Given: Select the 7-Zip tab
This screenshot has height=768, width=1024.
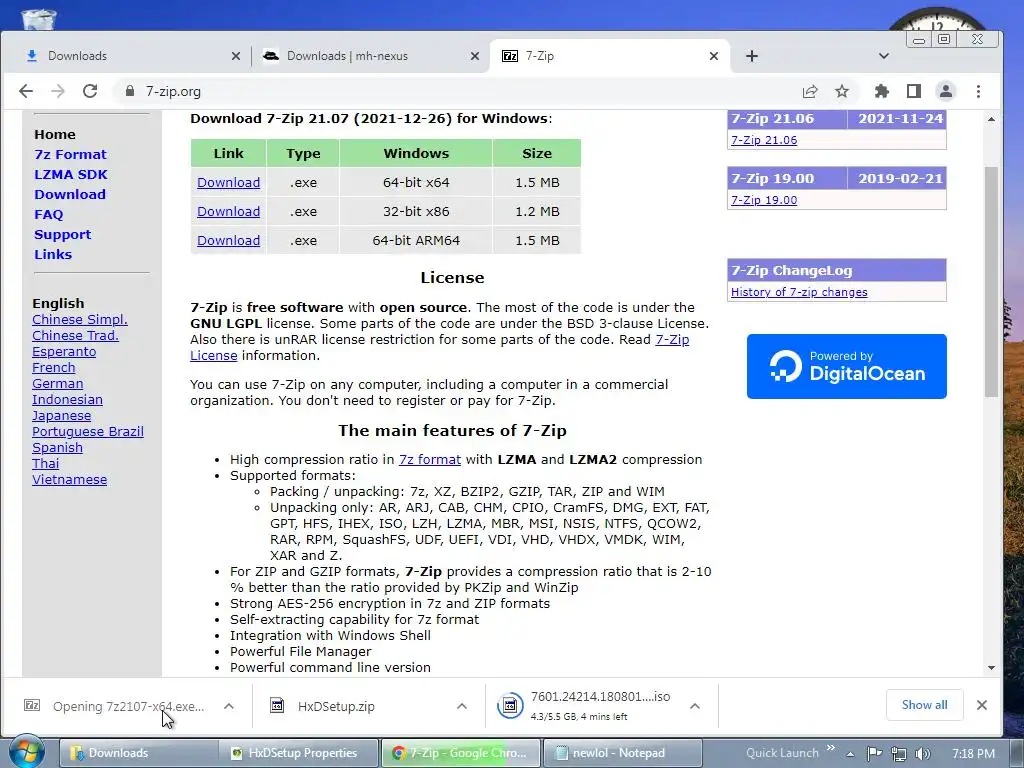Looking at the screenshot, I should coord(609,56).
